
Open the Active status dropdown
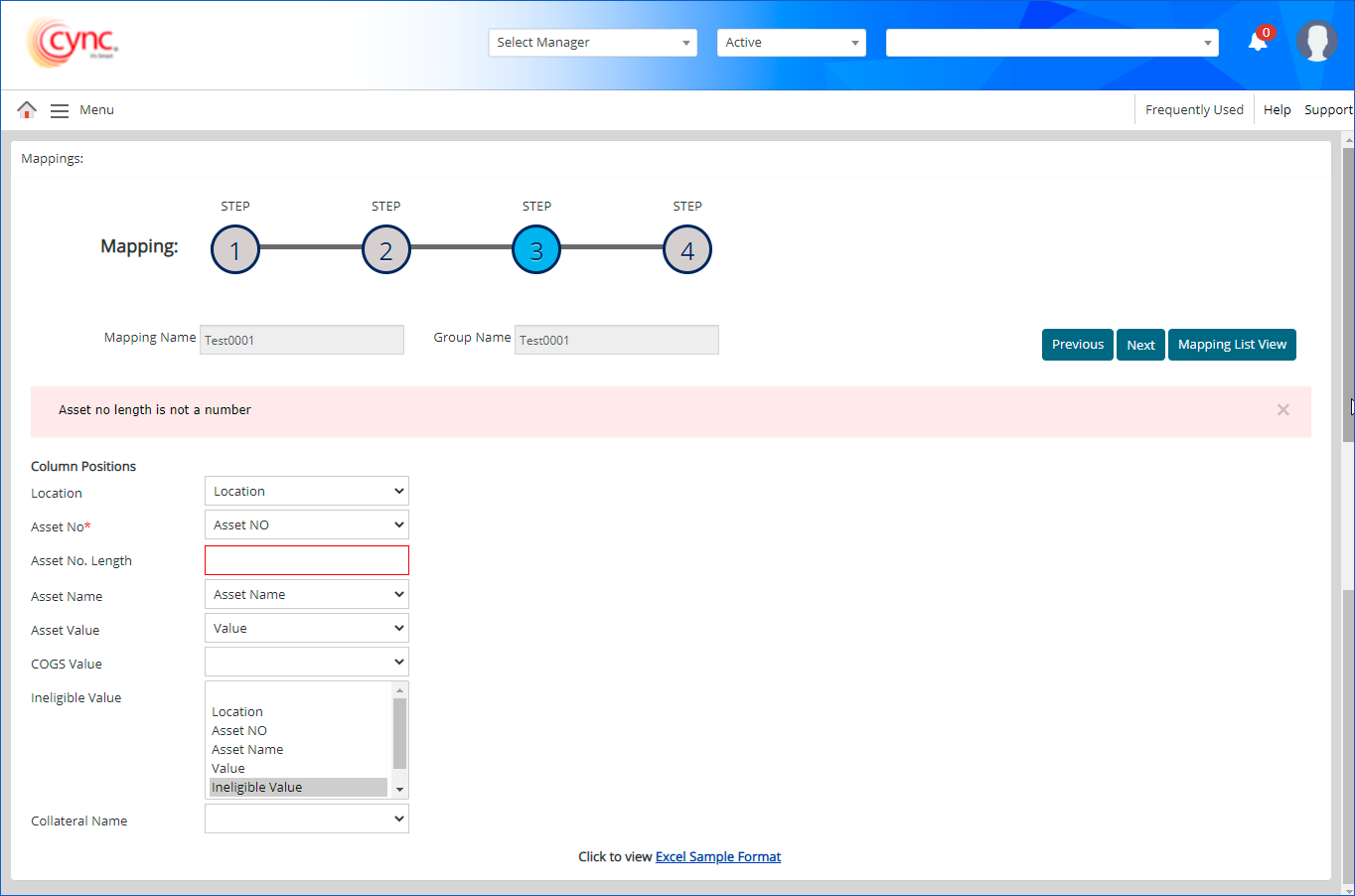pos(791,43)
